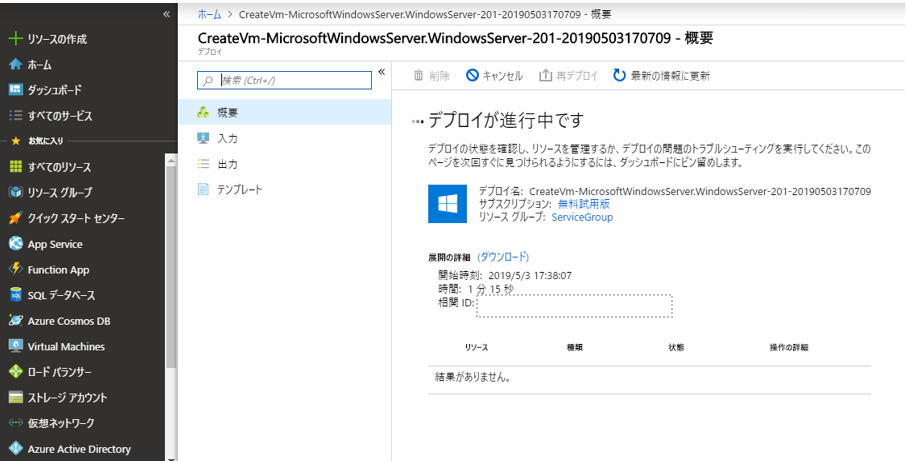The image size is (906, 461).
Task: Open the ServiceGroup resource group link
Action: (582, 217)
